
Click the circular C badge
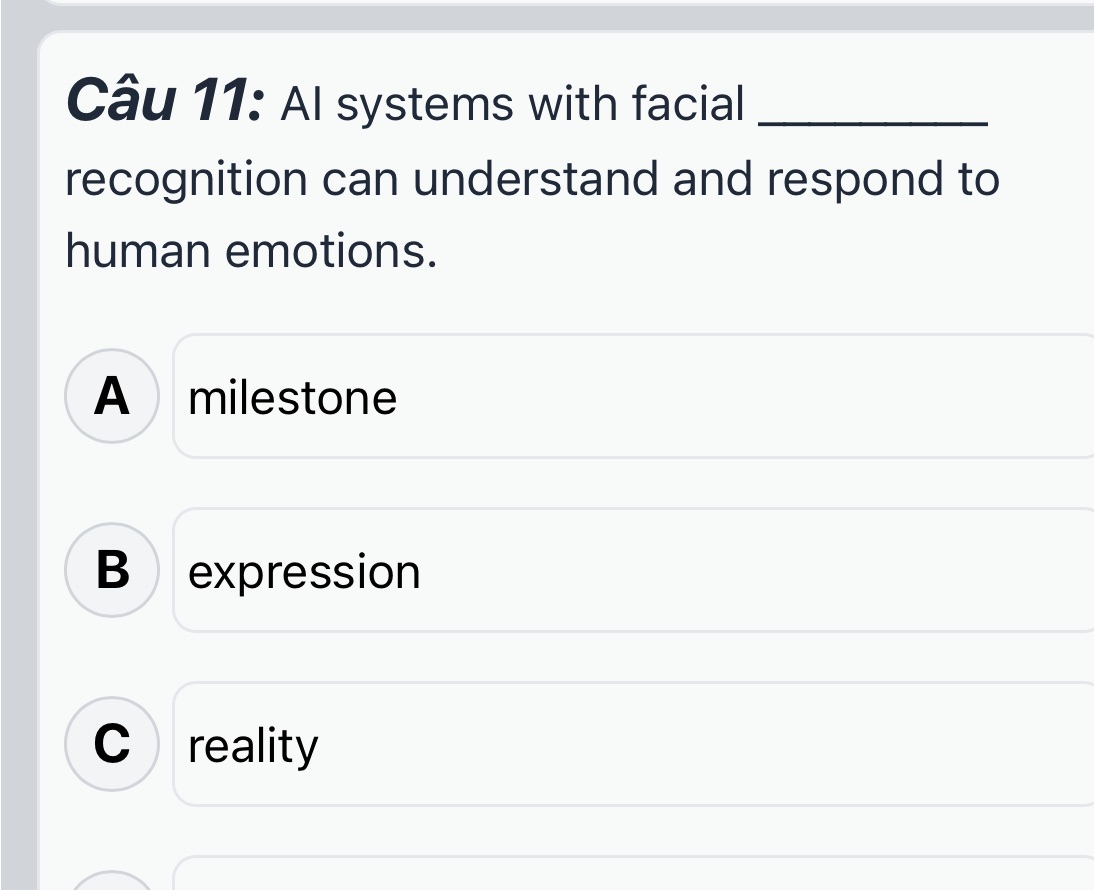[111, 744]
